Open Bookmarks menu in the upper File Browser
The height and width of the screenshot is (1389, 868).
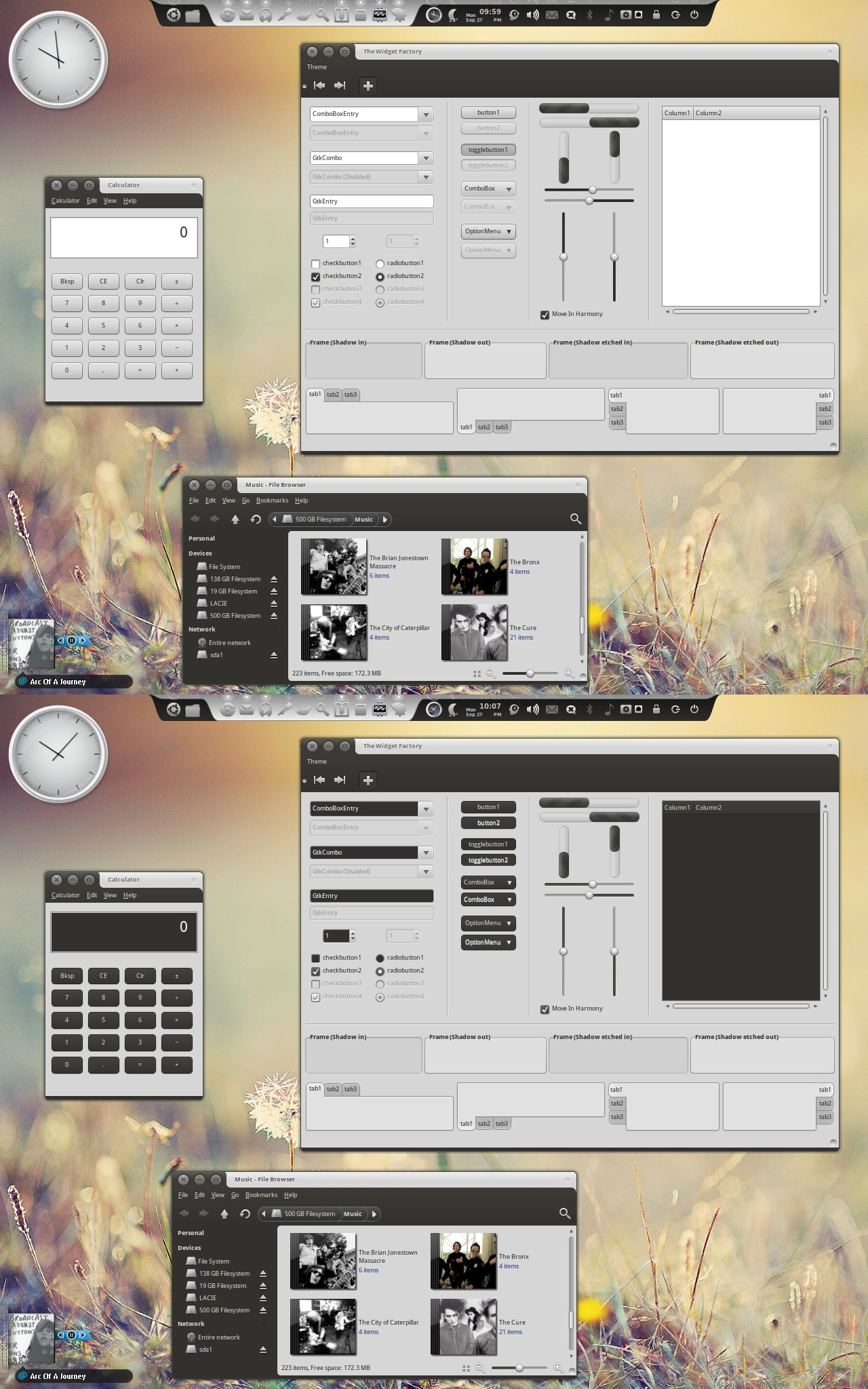tap(272, 501)
